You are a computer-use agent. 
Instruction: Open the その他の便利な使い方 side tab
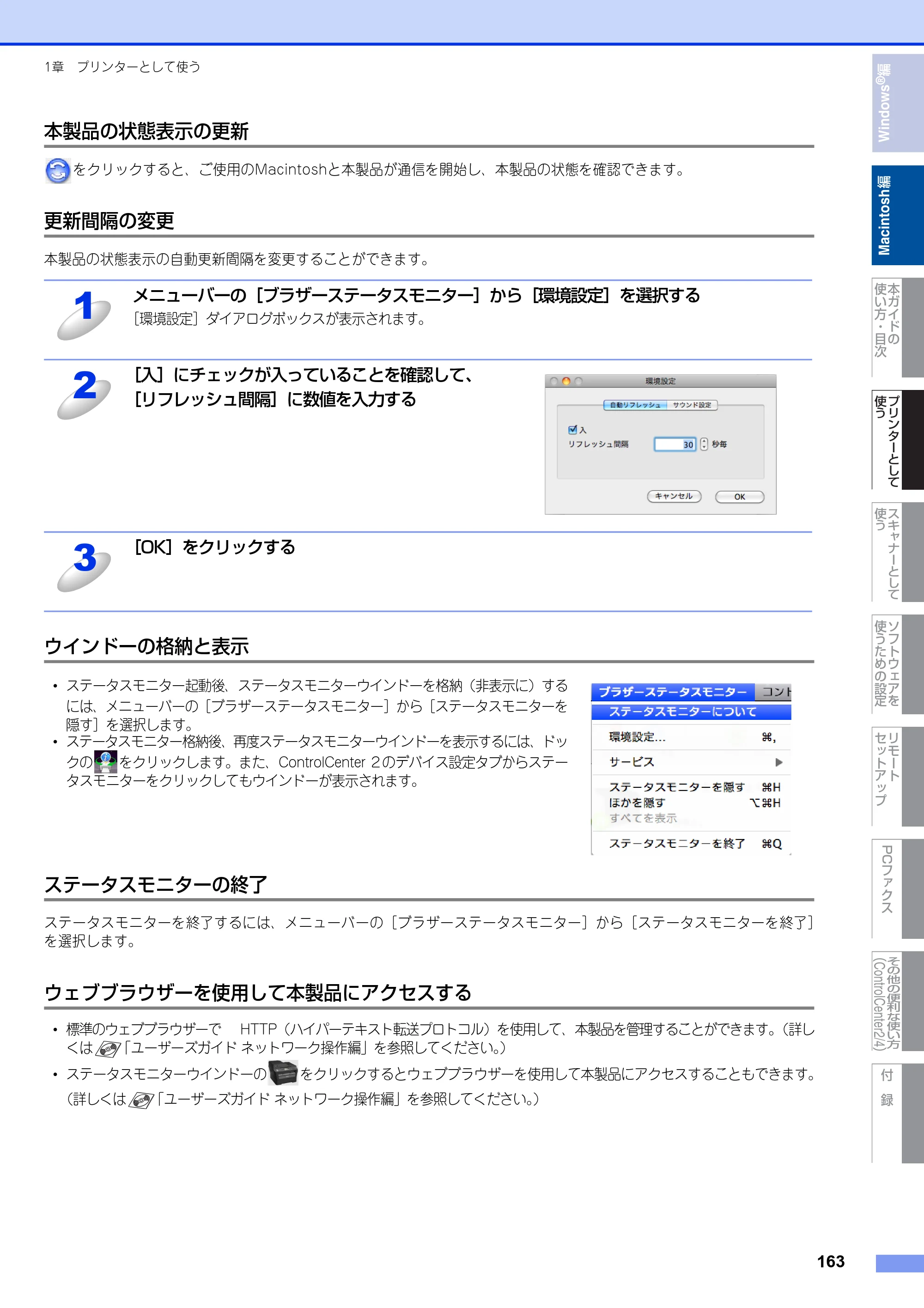click(897, 1001)
